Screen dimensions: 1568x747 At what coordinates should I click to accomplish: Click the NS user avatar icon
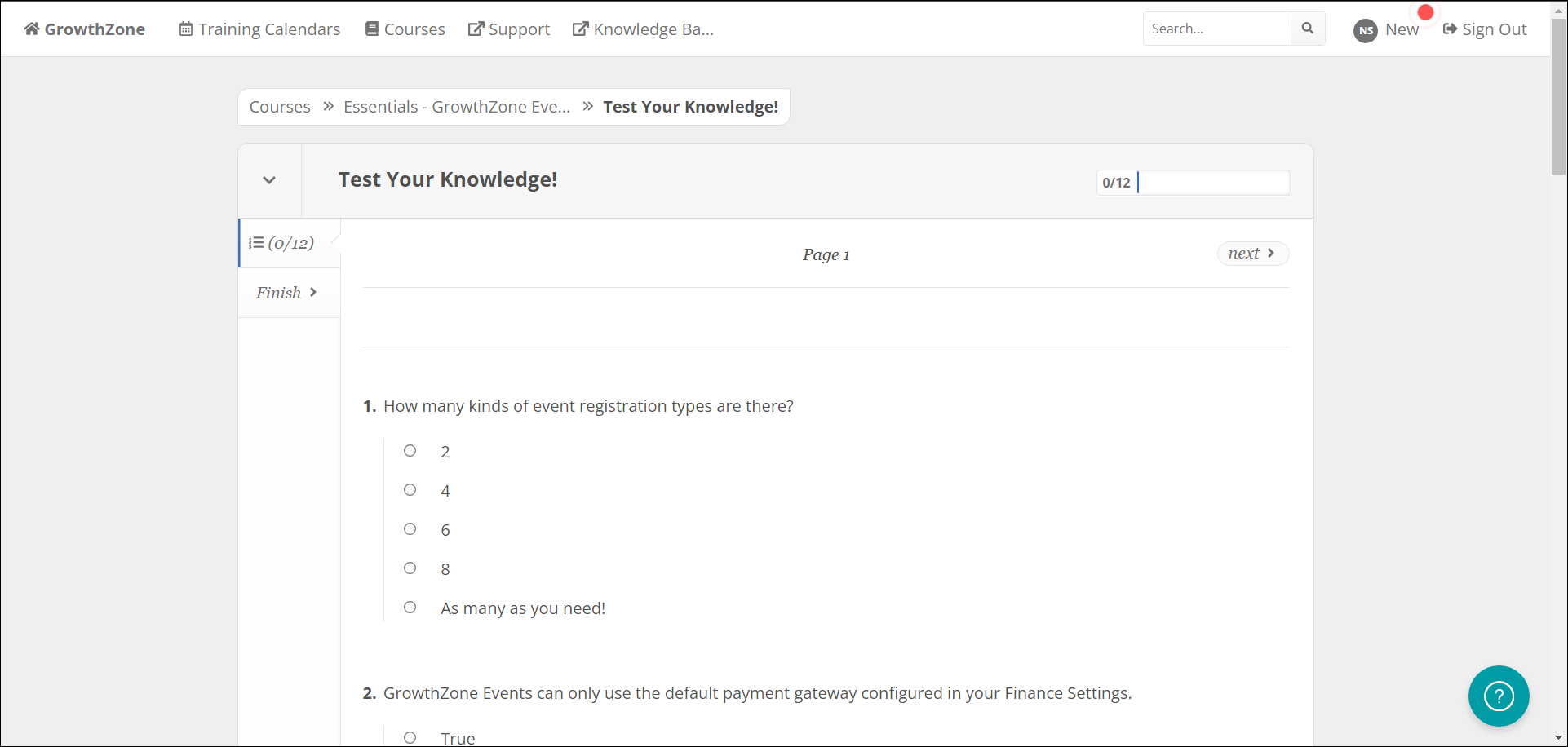point(1365,30)
